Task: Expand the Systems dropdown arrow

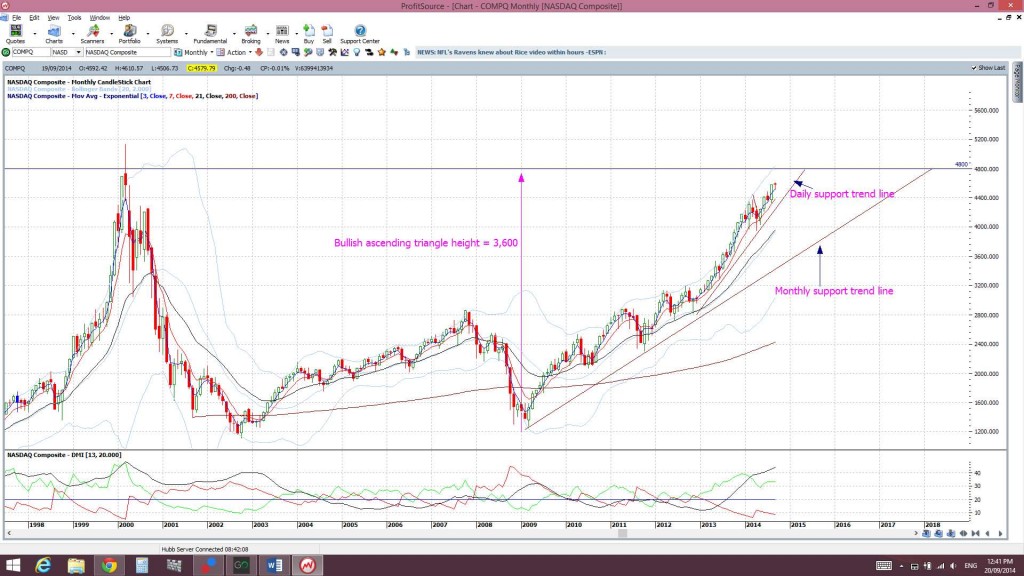Action: click(186, 33)
